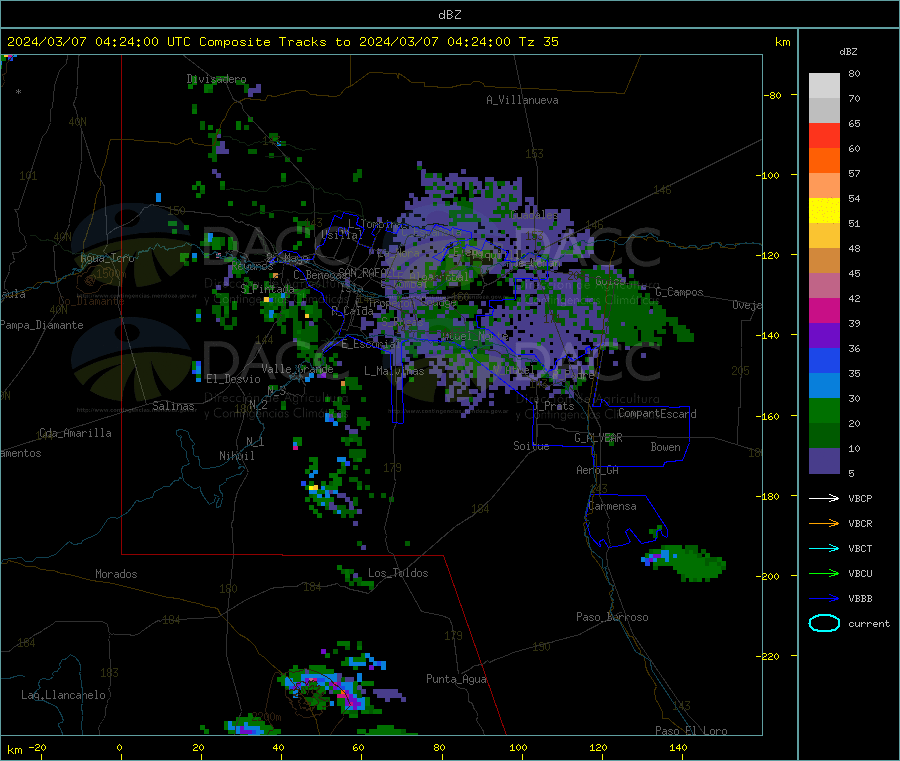Click the 'Tz 35' value in header
The width and height of the screenshot is (900, 761).
(x=538, y=42)
